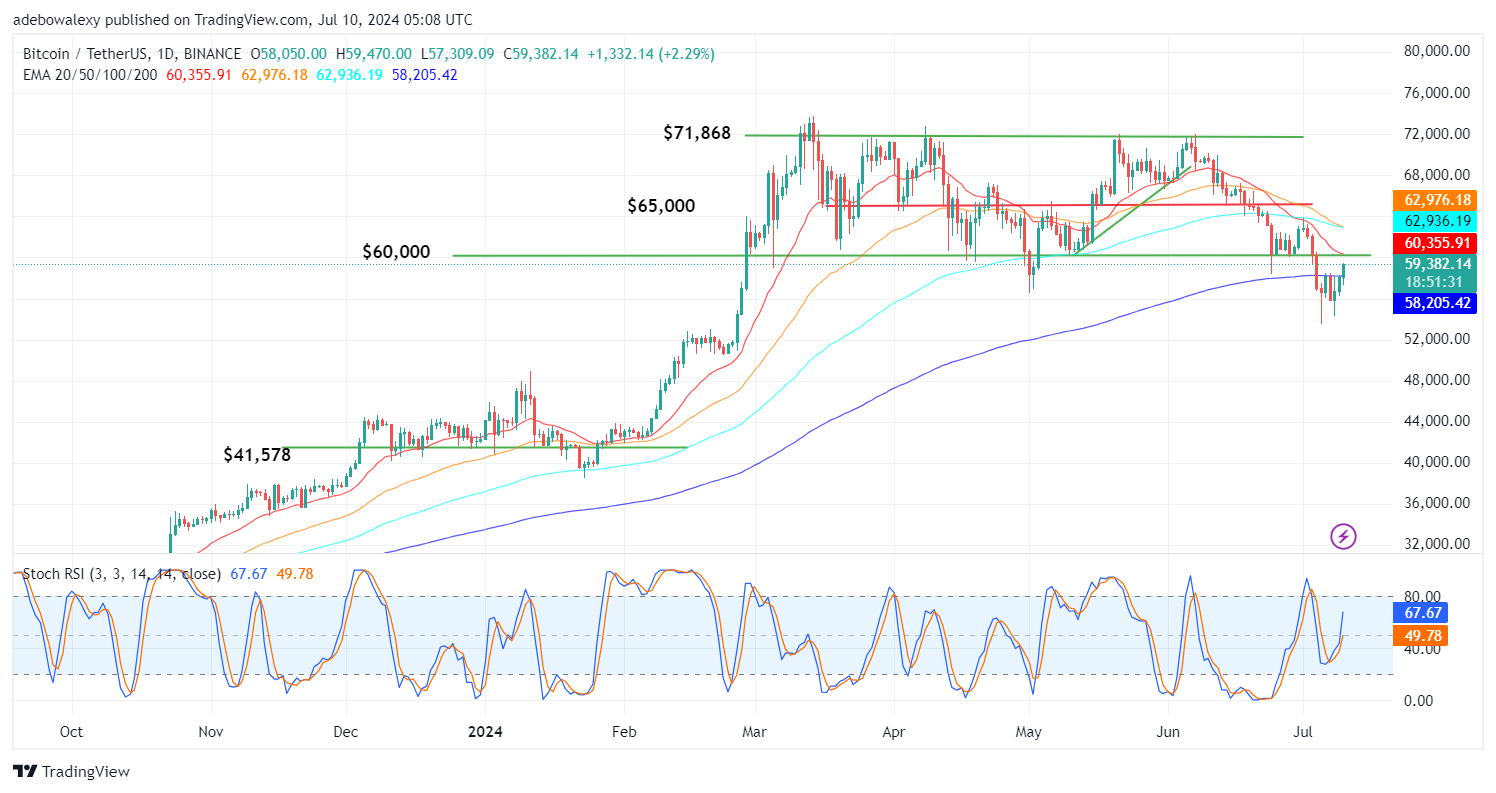
Task: Click the 80.00 Stoch RSI axis label
Action: (x=1424, y=597)
